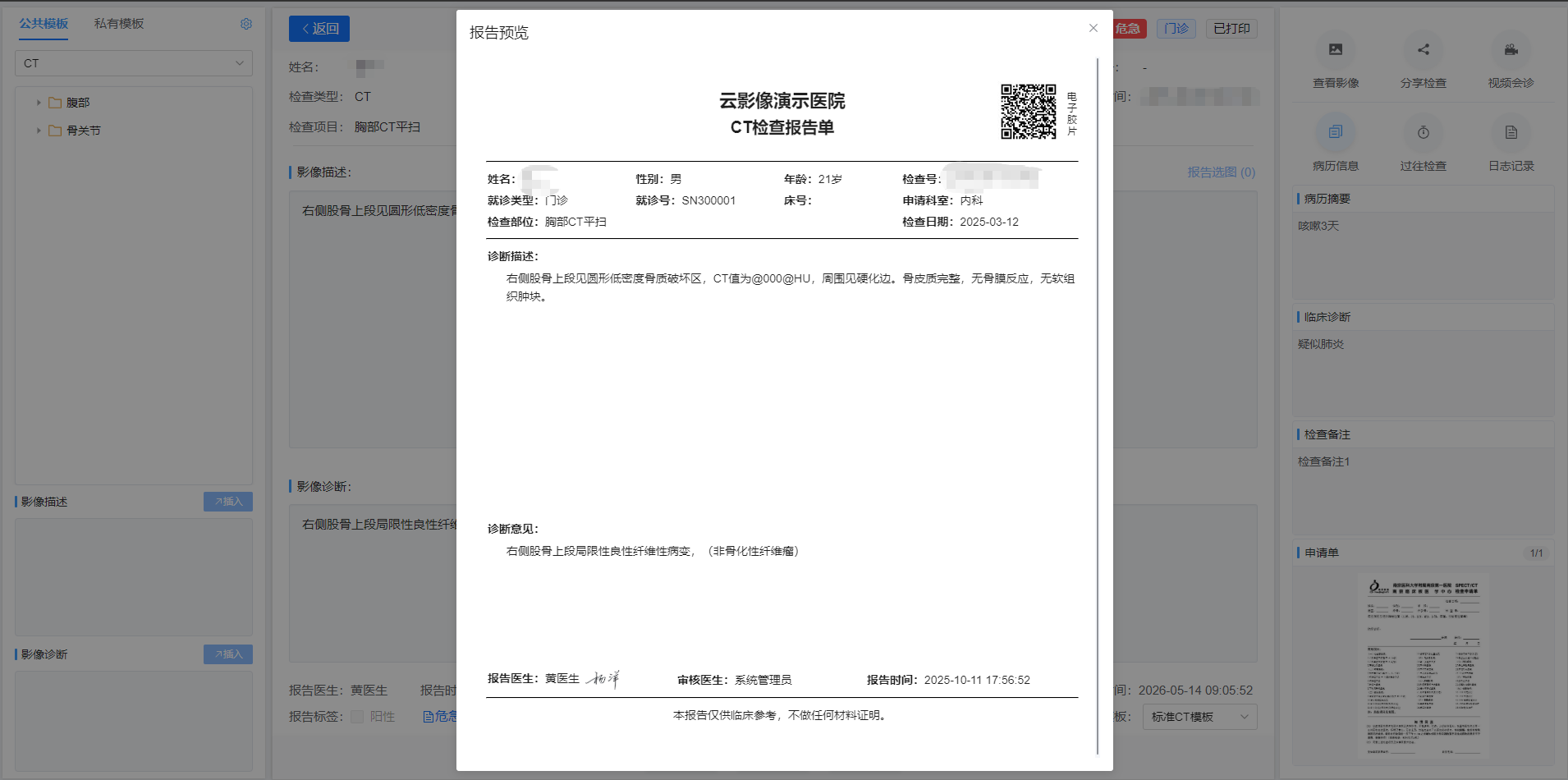The height and width of the screenshot is (780, 1568).
Task: Click the 已打印 status tag
Action: [x=1231, y=29]
